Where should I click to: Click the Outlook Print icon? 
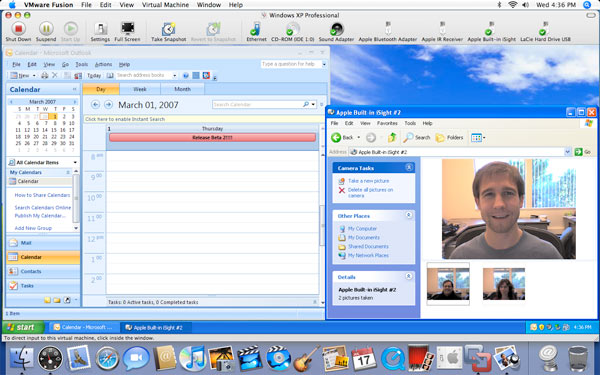tap(45, 75)
